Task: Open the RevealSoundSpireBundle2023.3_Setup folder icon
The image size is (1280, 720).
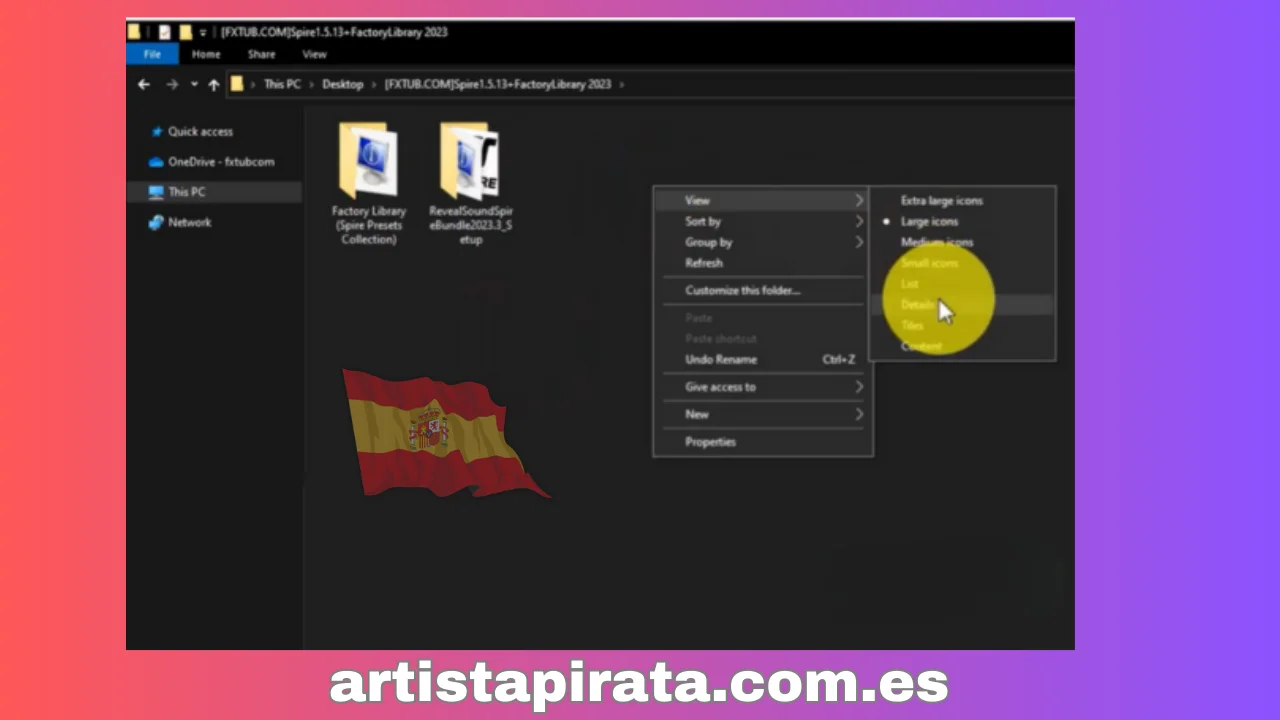Action: point(470,161)
